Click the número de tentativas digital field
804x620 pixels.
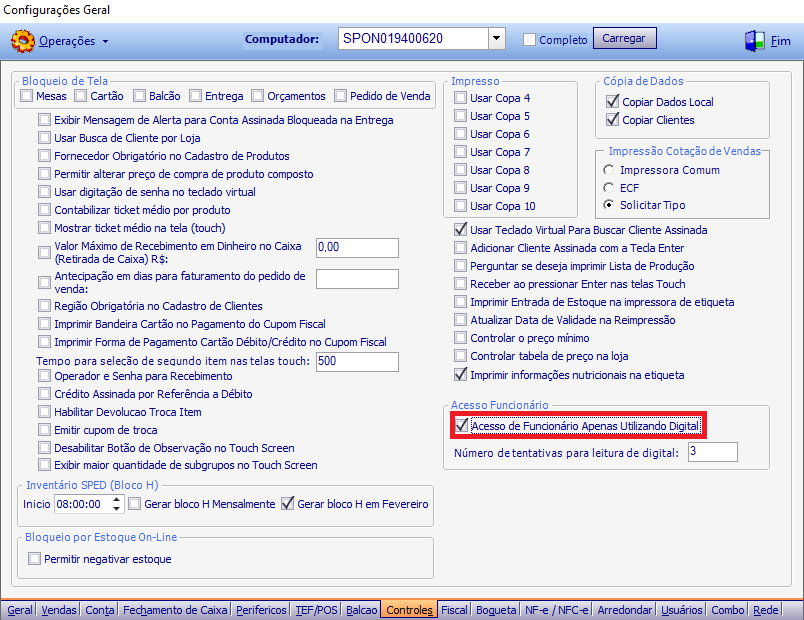click(x=713, y=452)
